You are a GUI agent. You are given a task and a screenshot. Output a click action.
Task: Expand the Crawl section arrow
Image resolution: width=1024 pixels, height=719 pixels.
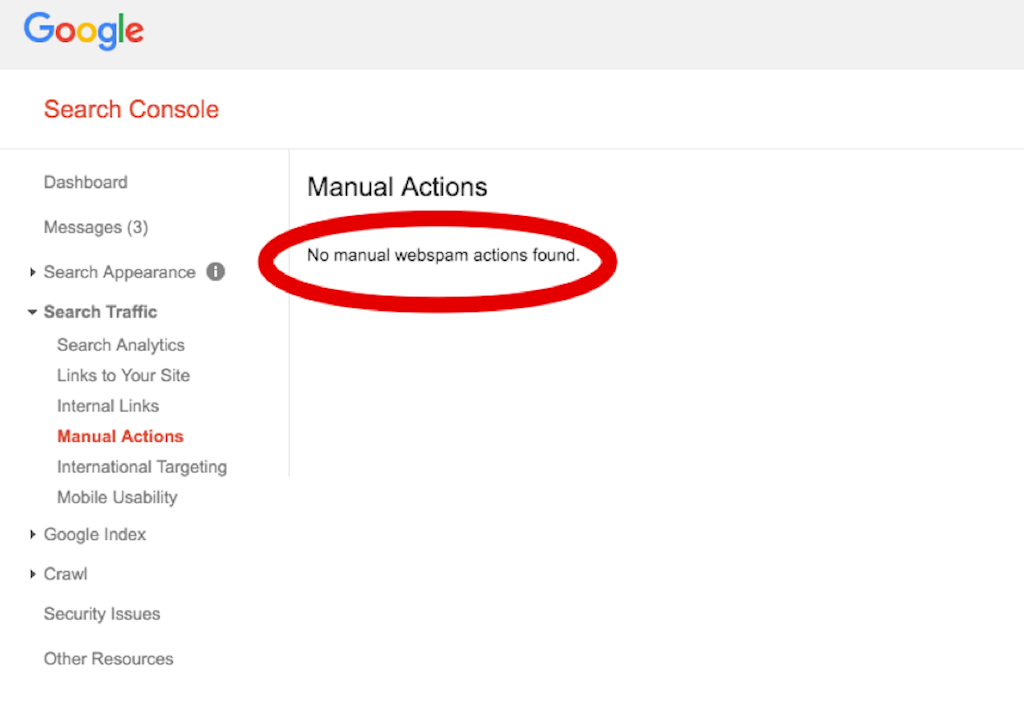point(33,574)
